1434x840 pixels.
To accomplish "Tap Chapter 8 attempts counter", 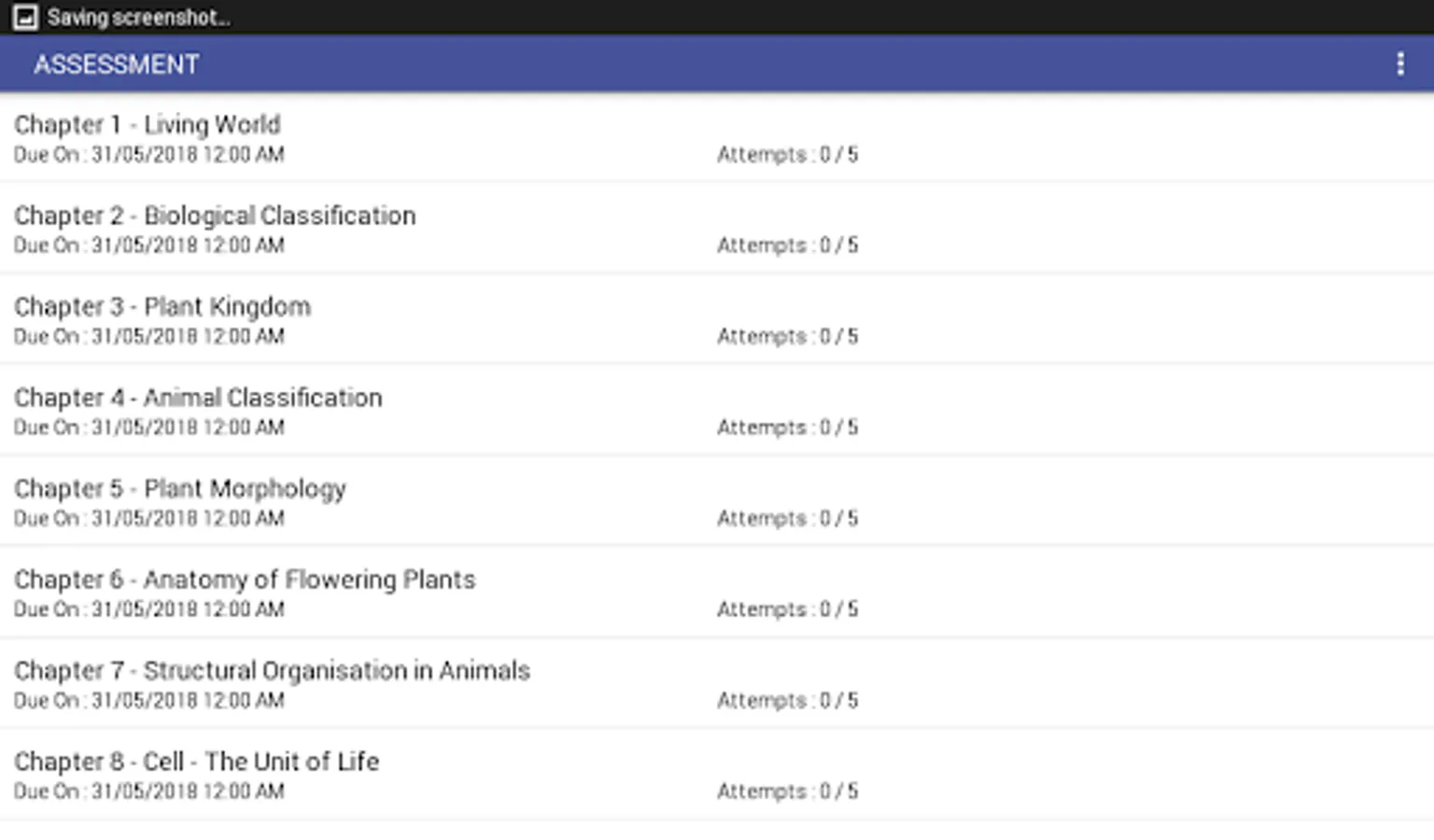I will point(787,791).
